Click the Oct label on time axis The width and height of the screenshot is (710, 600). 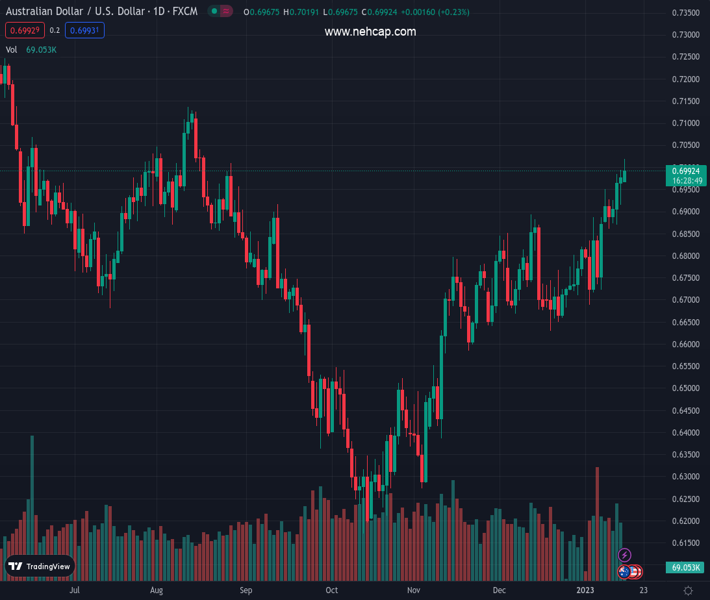pos(332,591)
